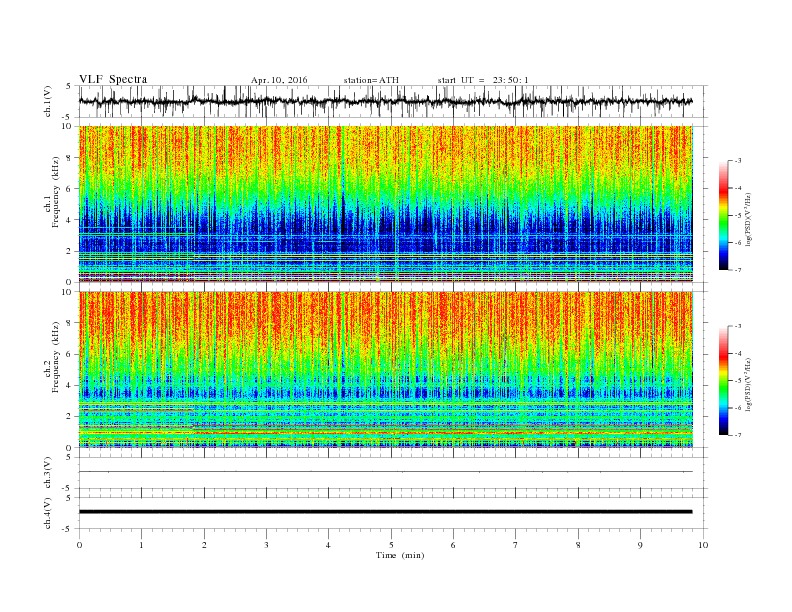Click the 'station=ATH' label
The height and width of the screenshot is (612, 792).
(x=371, y=80)
